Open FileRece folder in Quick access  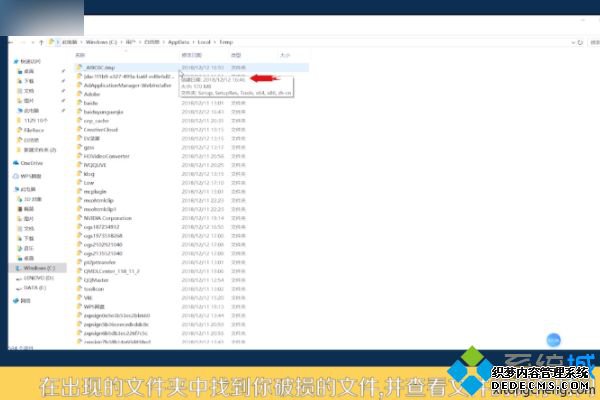[x=31, y=130]
